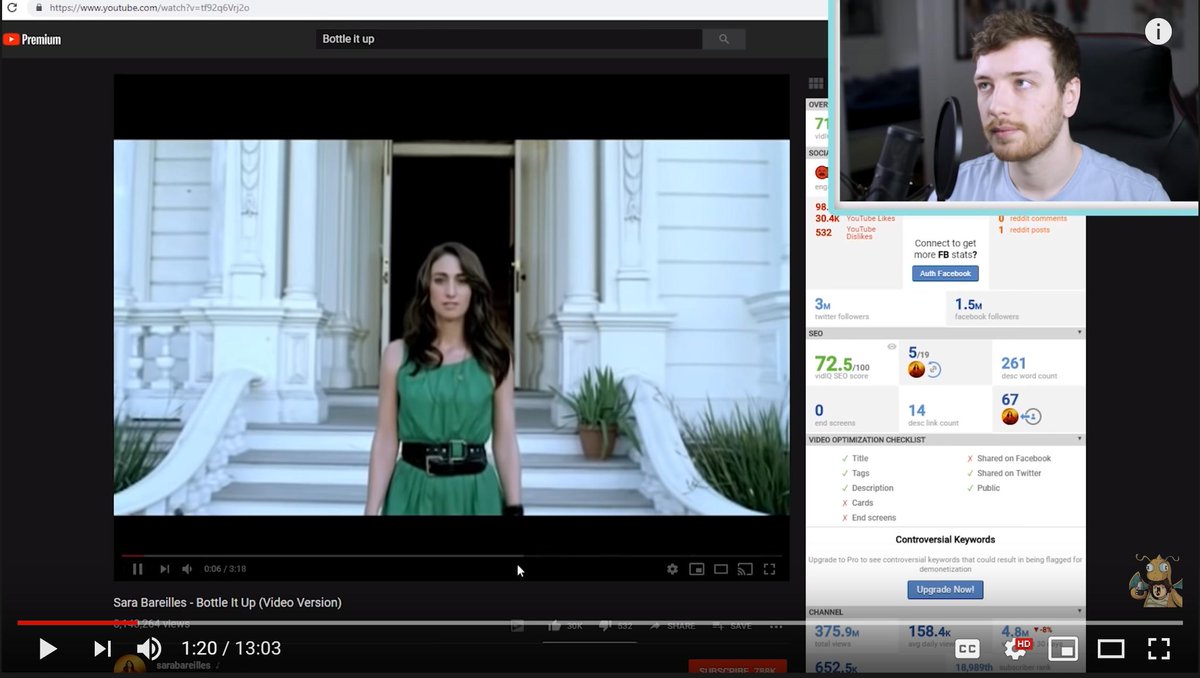Click the 'Bottle it up' search field
Screen dimensions: 1200x678
click(509, 39)
